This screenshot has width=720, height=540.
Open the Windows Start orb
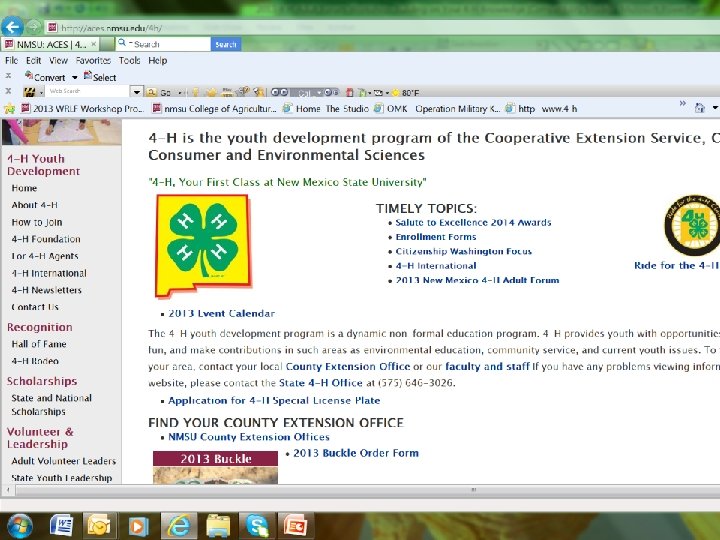coord(19,526)
